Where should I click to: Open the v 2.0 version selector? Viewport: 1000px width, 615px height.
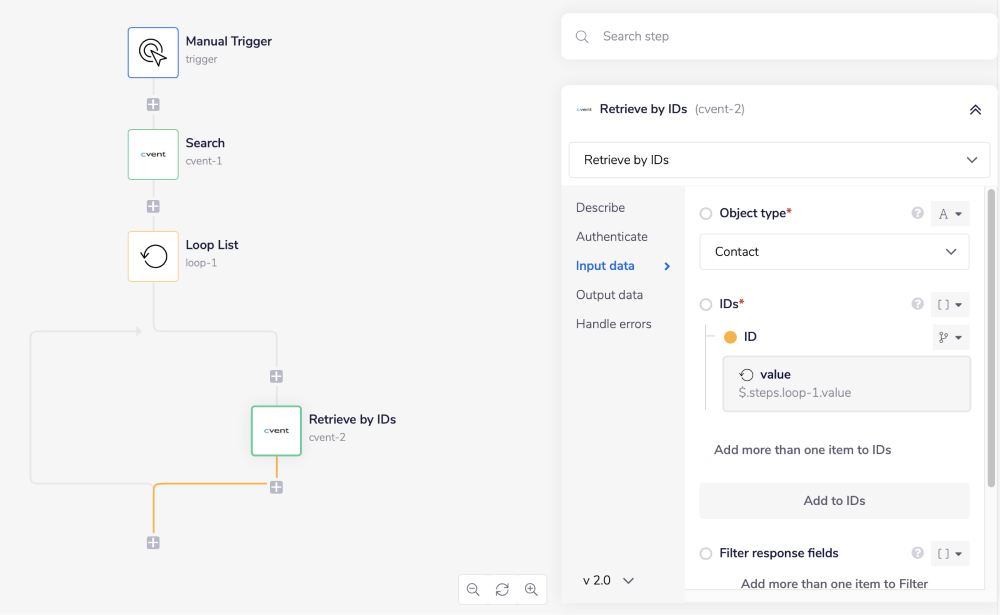coord(608,580)
